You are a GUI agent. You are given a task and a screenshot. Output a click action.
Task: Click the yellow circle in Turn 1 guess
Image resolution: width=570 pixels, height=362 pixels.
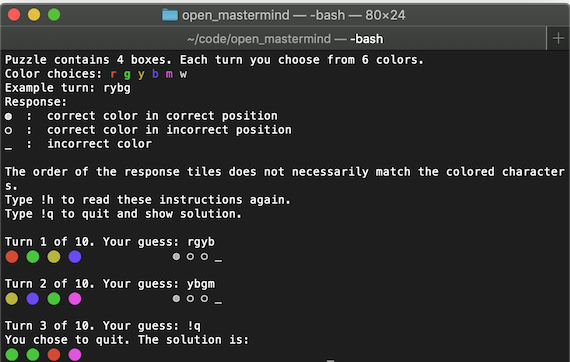[54, 257]
